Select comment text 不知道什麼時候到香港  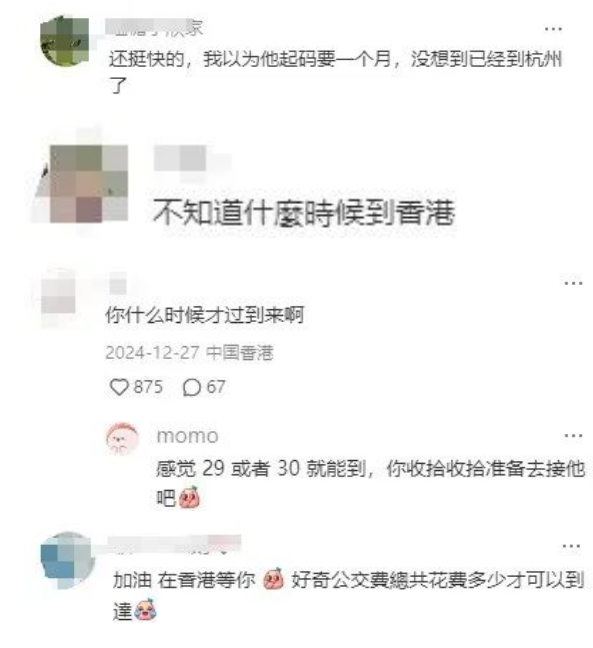tap(304, 212)
